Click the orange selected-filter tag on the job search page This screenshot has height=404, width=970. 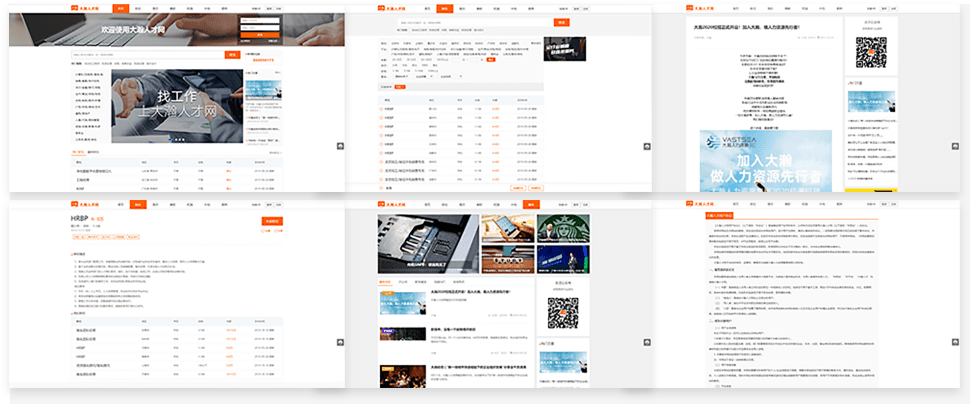pos(400,87)
